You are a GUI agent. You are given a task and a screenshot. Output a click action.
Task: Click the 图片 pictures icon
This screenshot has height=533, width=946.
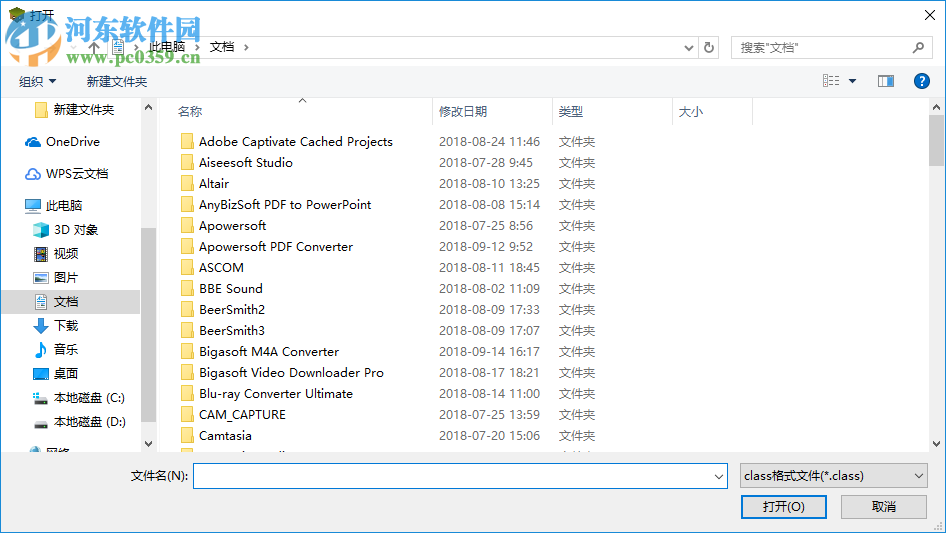coord(40,278)
